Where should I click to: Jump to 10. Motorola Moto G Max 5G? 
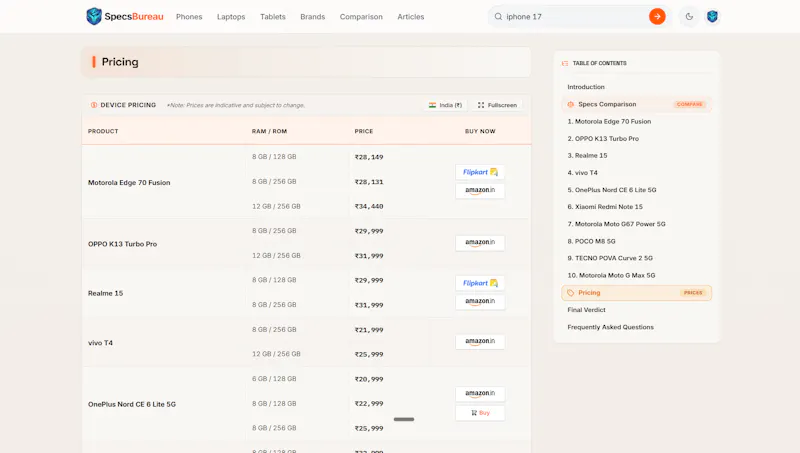tap(611, 275)
